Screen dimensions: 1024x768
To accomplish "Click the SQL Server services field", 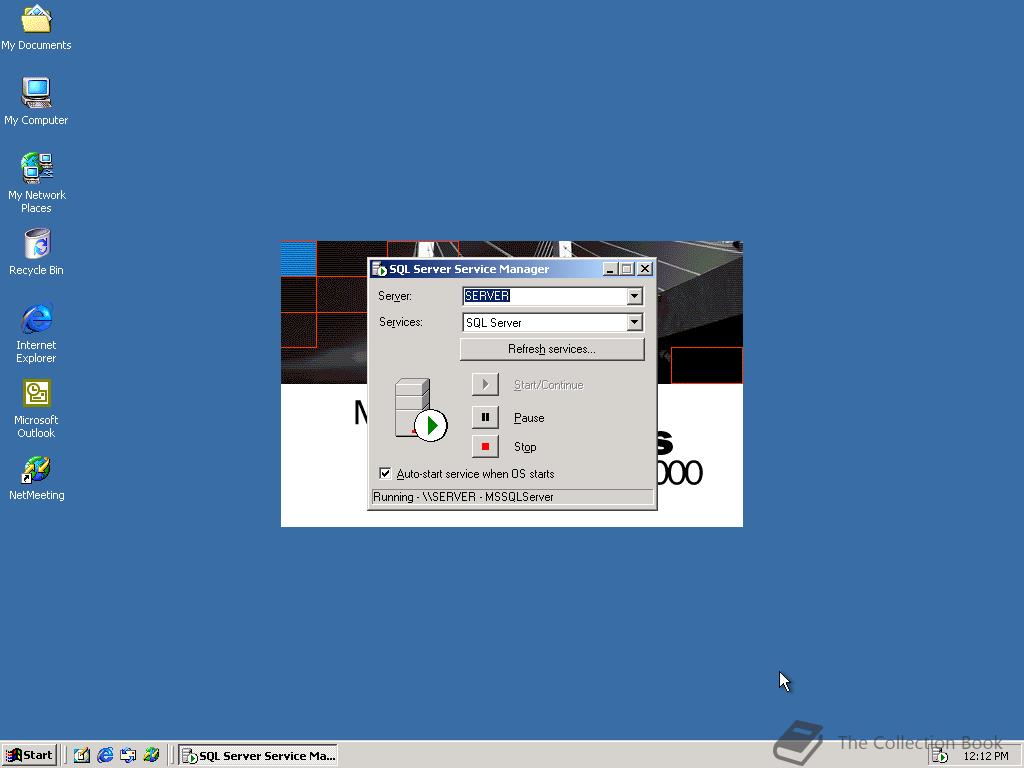I will 545,322.
